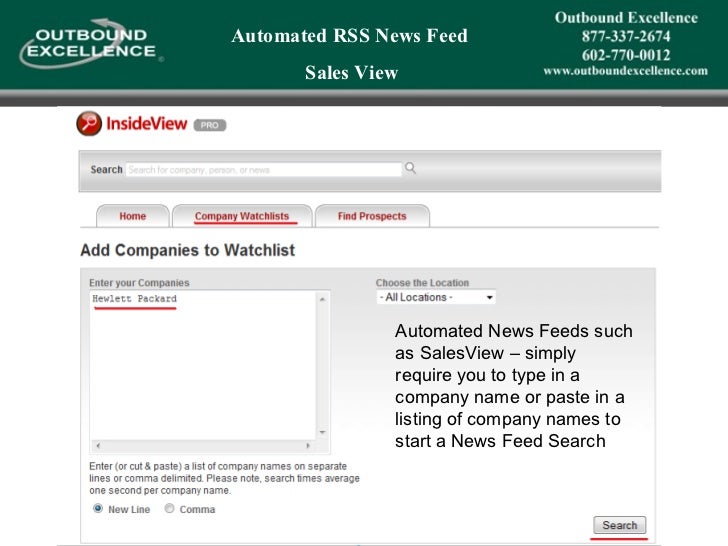Click the InsideView red logo icon
This screenshot has width=728, height=546.
[x=89, y=124]
